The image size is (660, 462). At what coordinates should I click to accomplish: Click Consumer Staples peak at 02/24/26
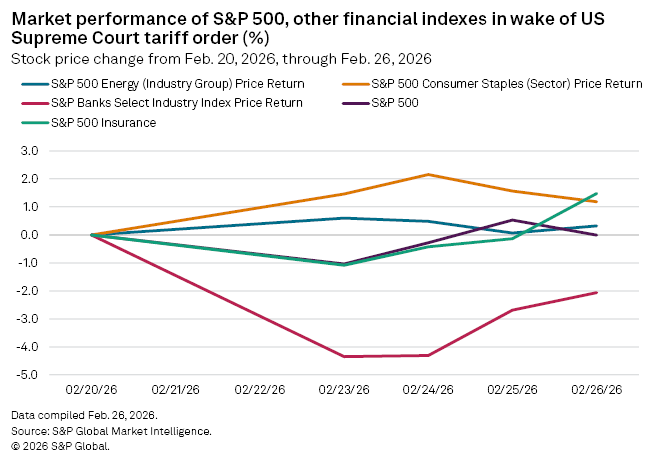pyautogui.click(x=429, y=175)
